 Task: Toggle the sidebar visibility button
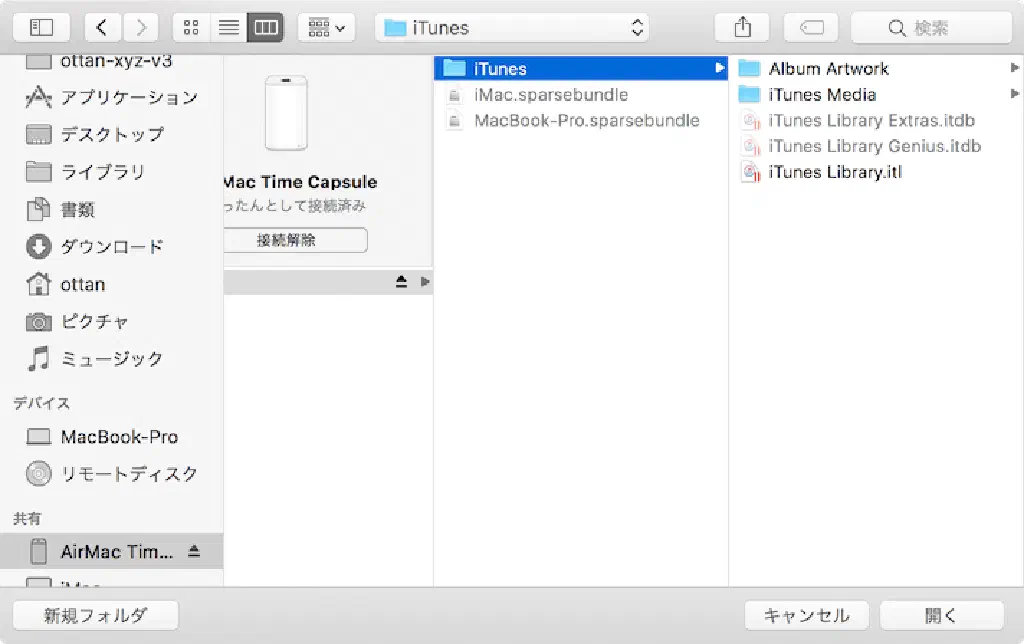point(41,28)
